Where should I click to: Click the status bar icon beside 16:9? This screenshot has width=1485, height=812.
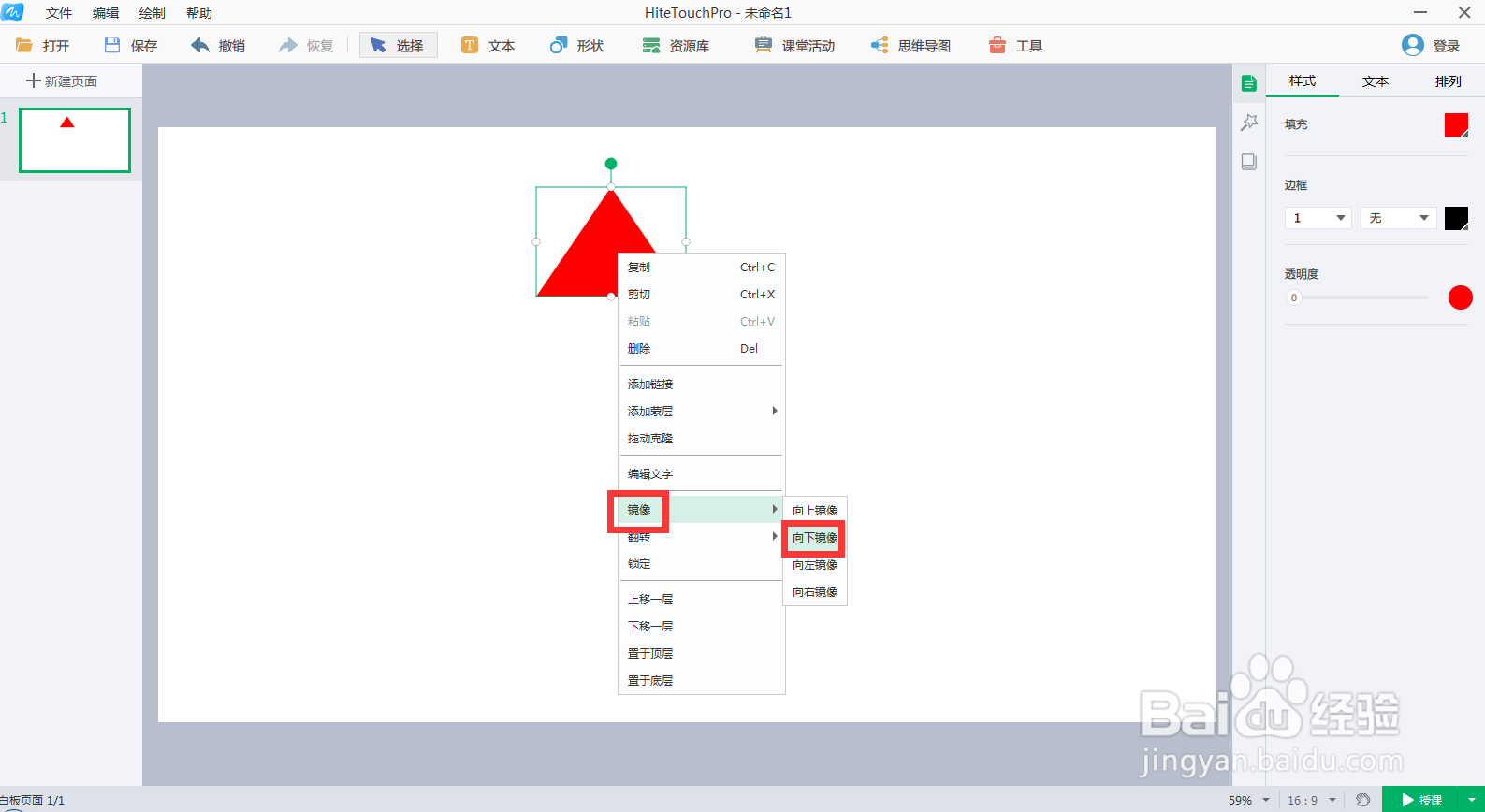1363,800
